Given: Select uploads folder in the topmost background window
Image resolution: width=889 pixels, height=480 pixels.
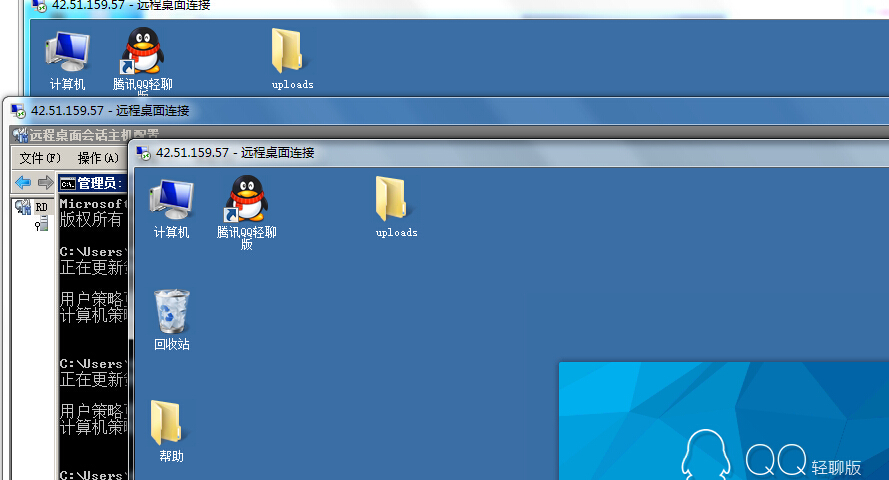Looking at the screenshot, I should (x=292, y=59).
